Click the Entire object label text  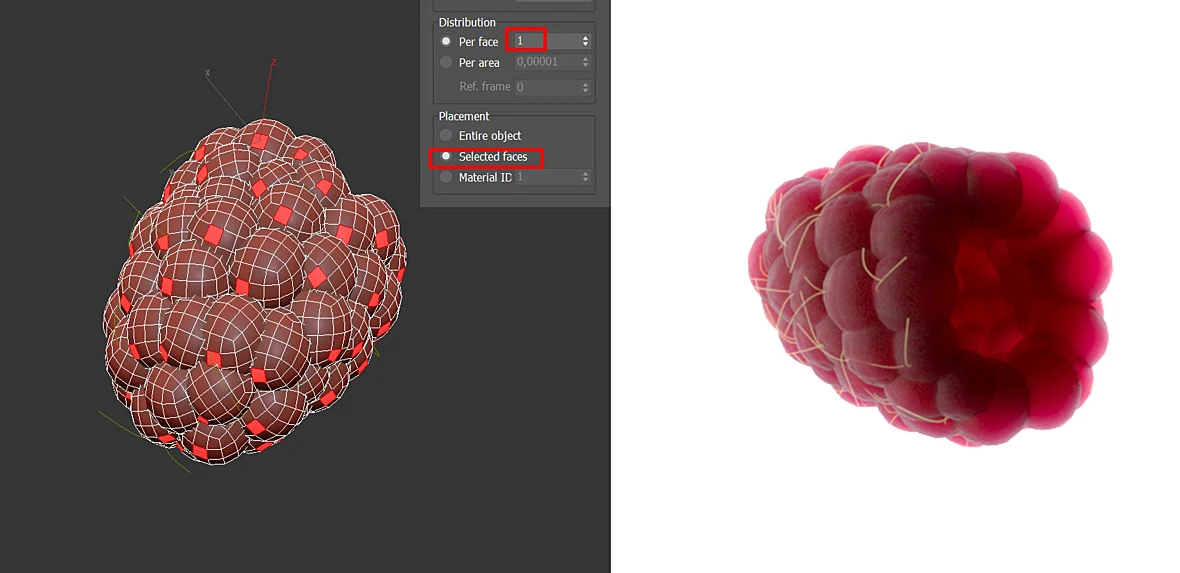(490, 136)
